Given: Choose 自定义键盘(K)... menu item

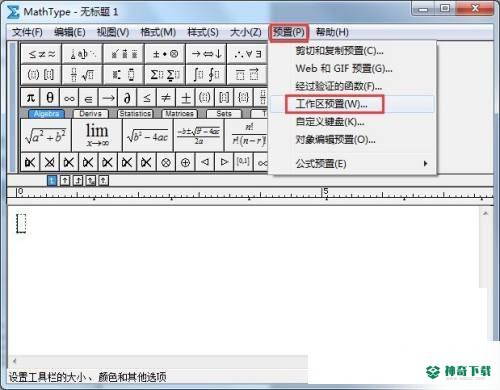Looking at the screenshot, I should [352, 122].
